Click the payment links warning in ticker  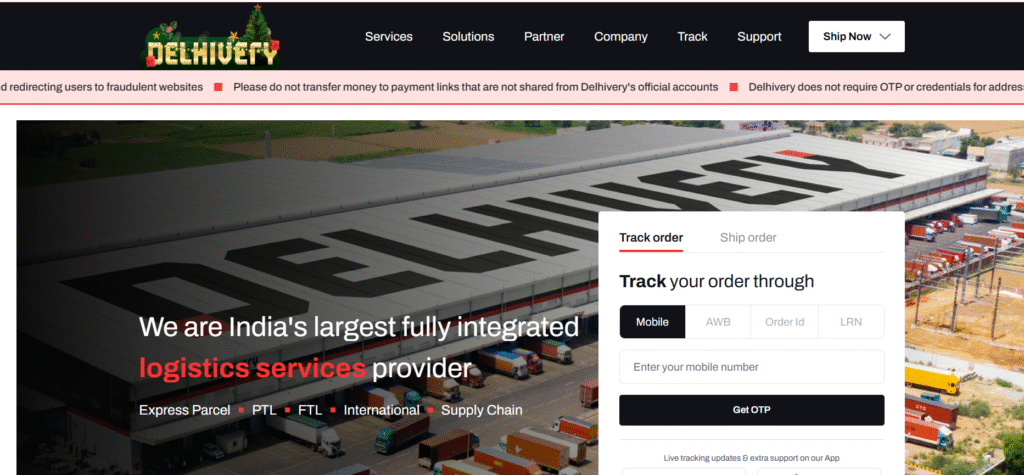click(475, 87)
